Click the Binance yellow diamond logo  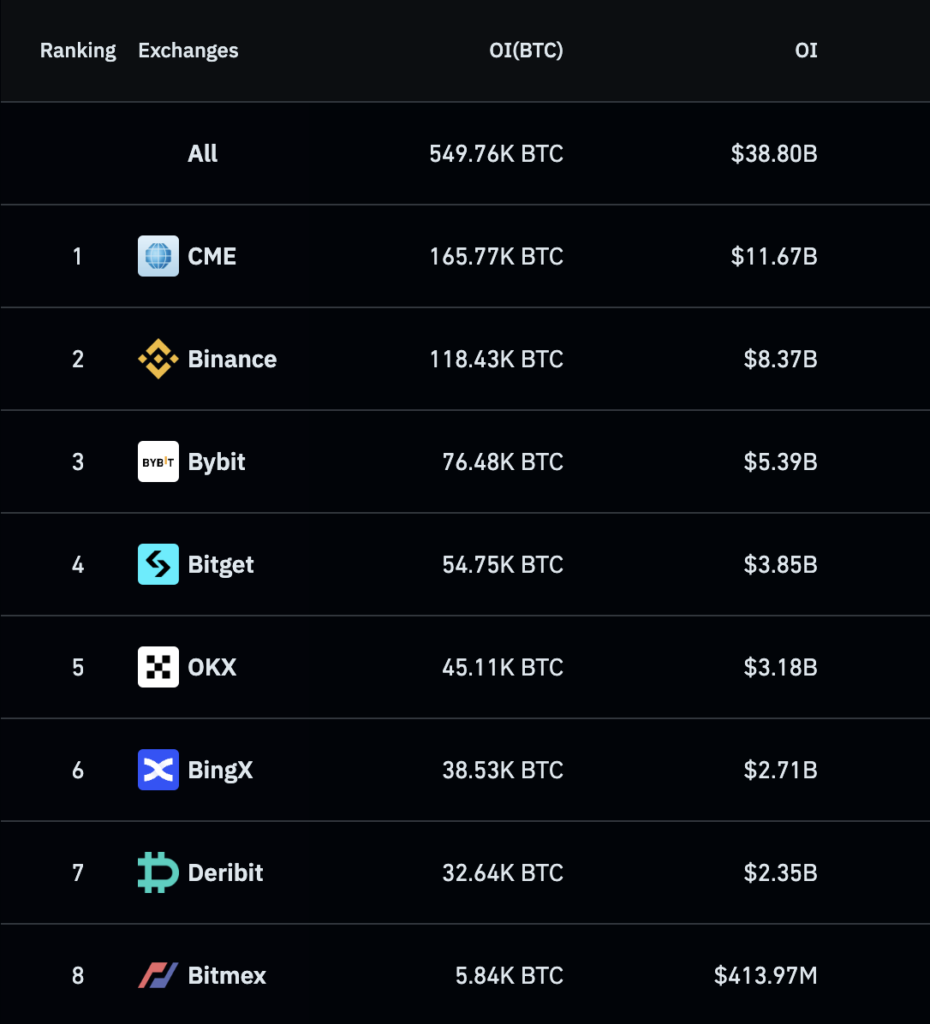point(158,359)
